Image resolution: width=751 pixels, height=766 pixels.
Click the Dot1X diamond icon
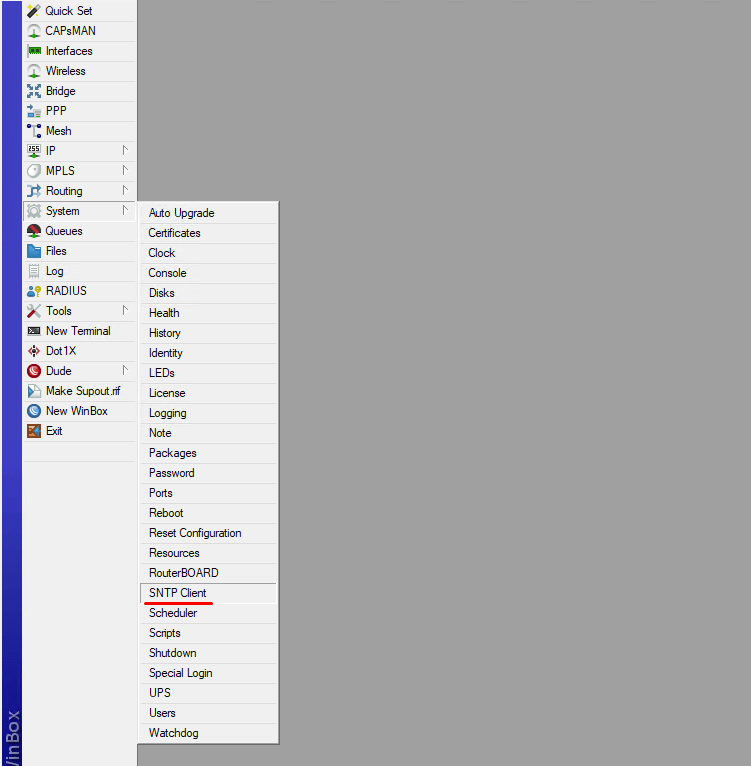(34, 351)
